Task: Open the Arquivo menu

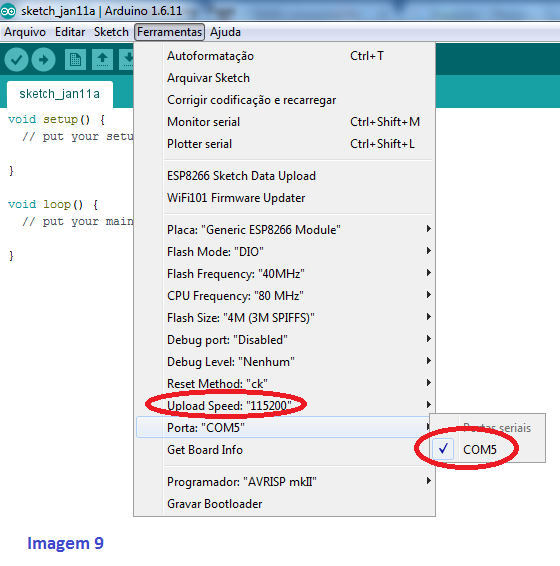Action: point(25,32)
